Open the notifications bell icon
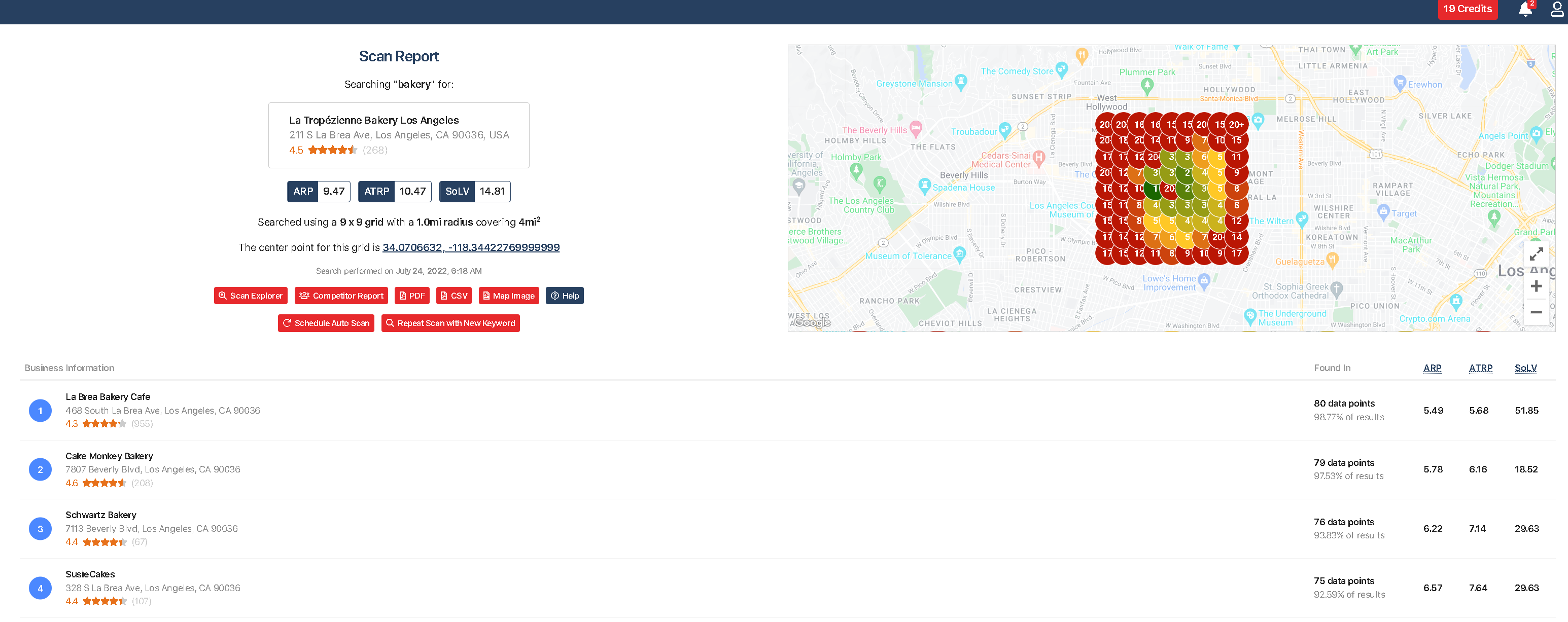Viewport: 1568px width, 622px height. tap(1525, 9)
